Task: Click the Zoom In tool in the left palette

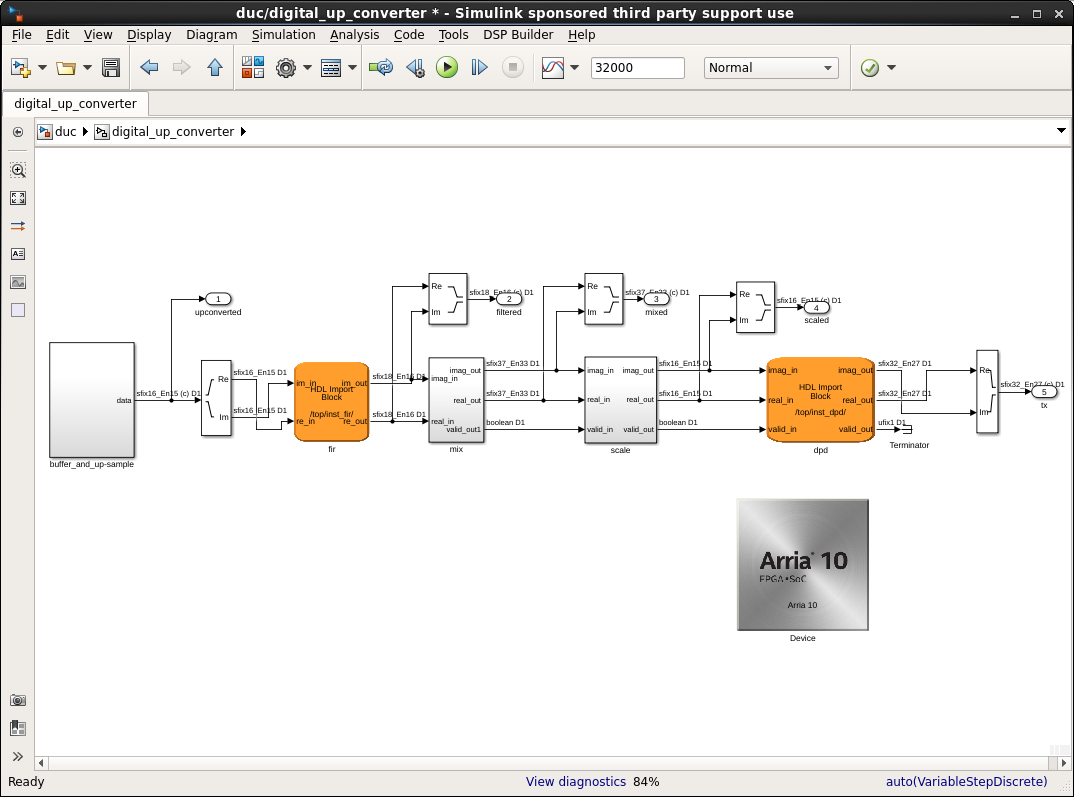Action: (18, 171)
